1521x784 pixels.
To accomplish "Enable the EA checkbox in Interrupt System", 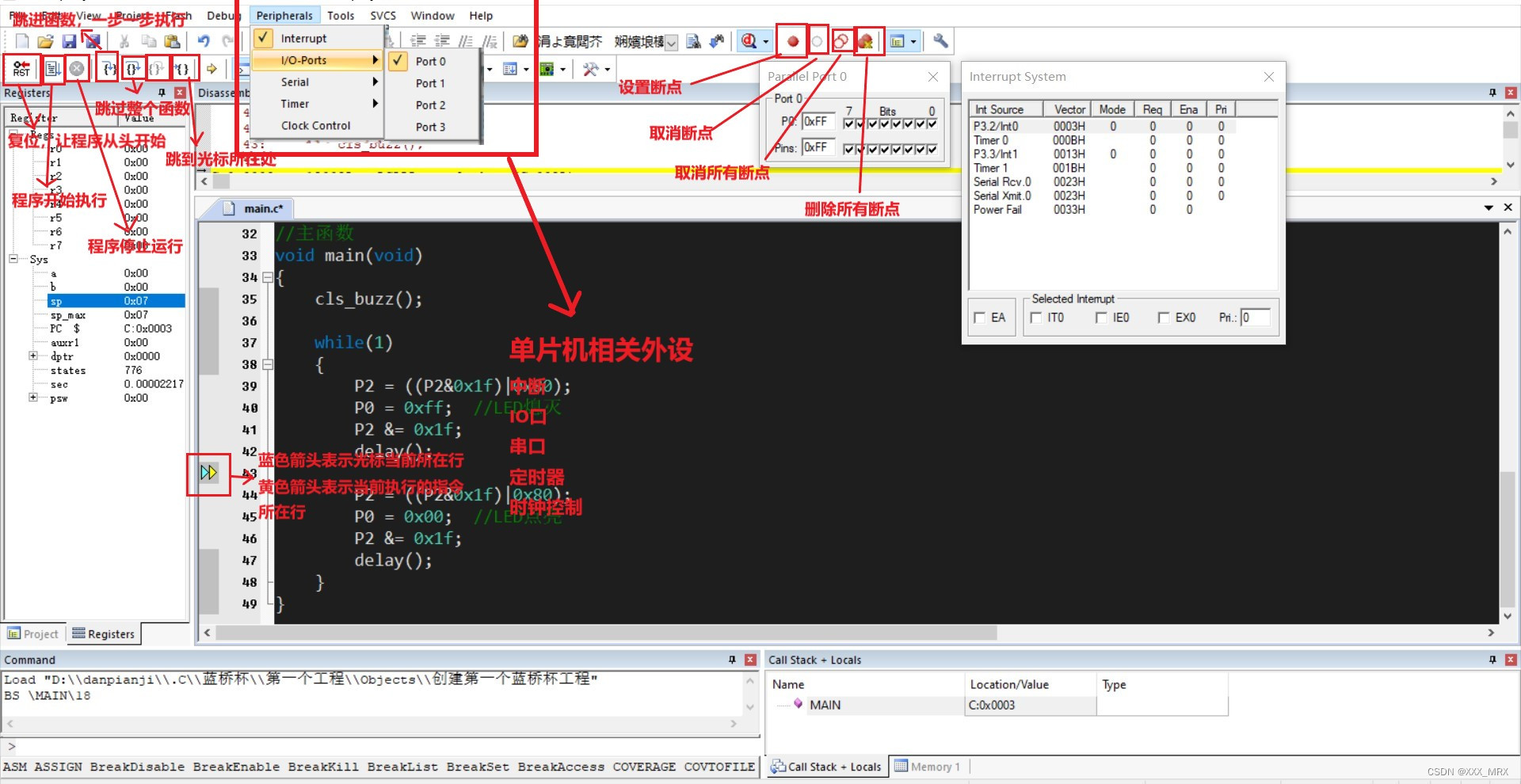I will [x=980, y=318].
